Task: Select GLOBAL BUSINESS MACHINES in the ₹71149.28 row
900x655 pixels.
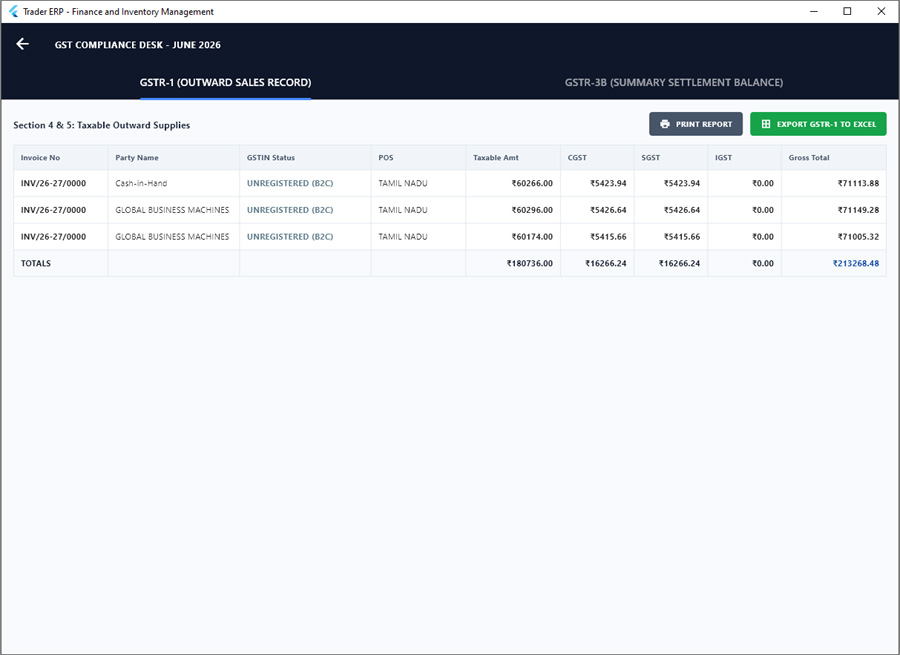Action: click(172, 210)
